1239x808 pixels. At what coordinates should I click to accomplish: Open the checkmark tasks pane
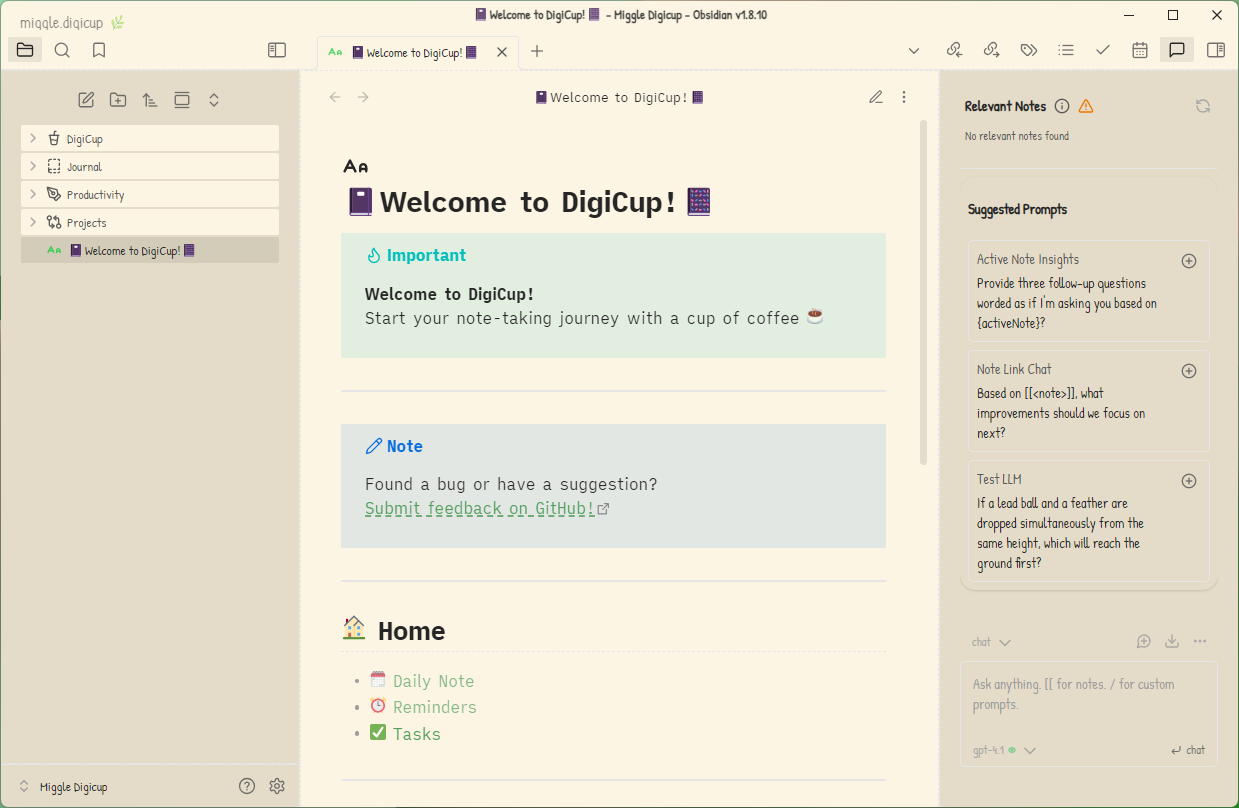1103,50
